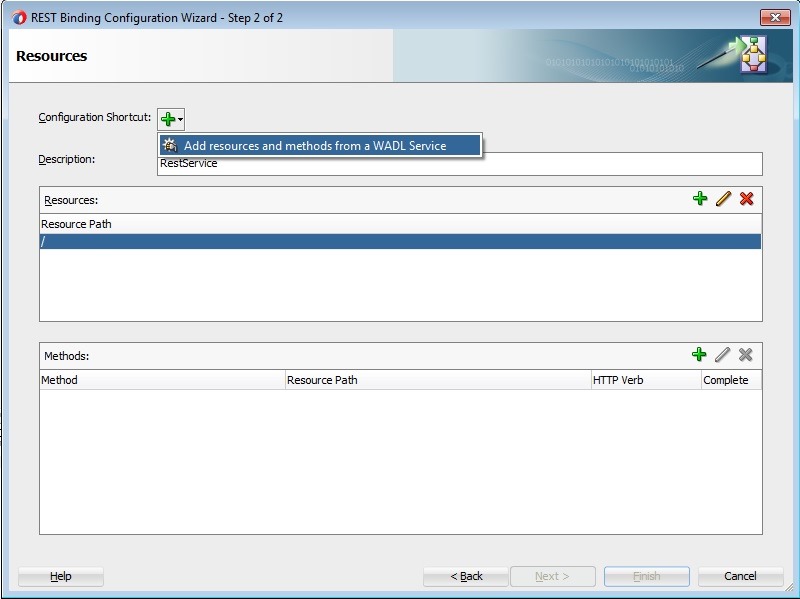Viewport: 800px width, 599px height.
Task: Open the Configuration Shortcut dropdown arrow
Action: (x=181, y=120)
